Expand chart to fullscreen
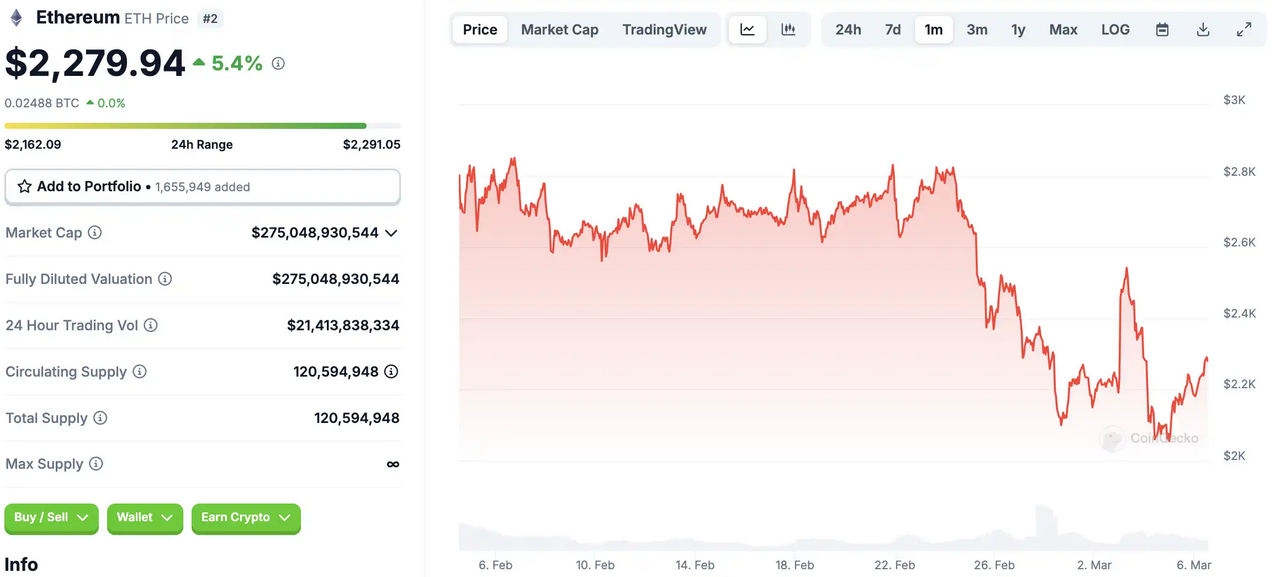 1244,30
